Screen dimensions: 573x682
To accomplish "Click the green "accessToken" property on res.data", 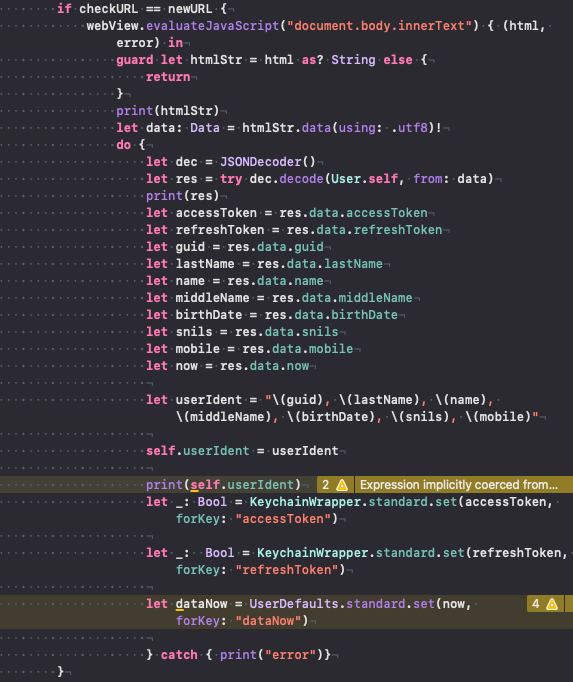I will tap(387, 213).
